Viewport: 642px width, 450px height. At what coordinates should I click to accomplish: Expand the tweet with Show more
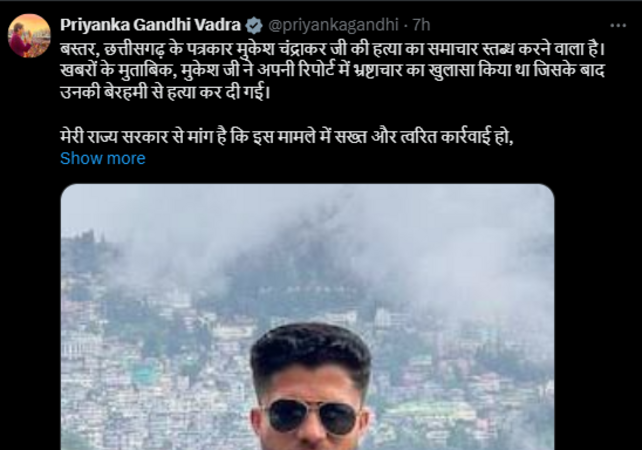[x=103, y=158]
